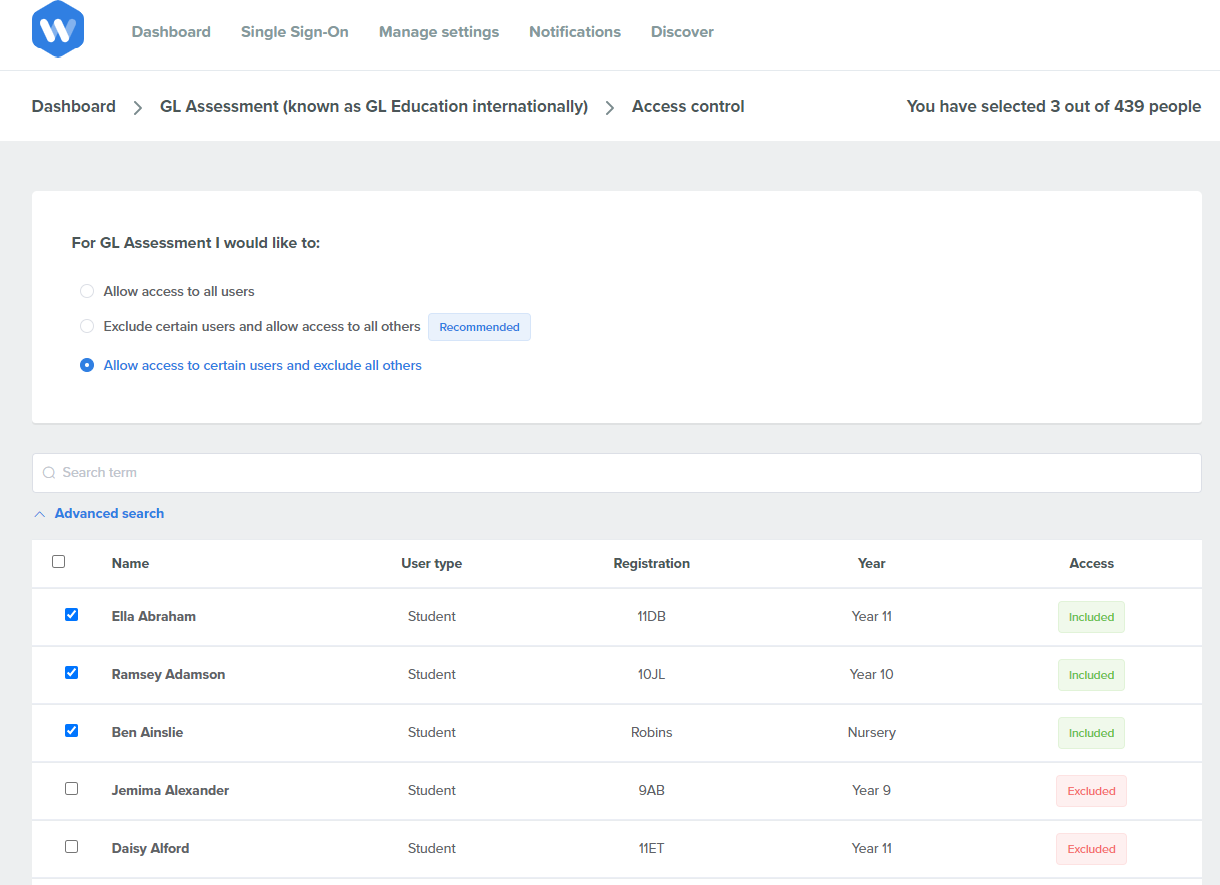
Task: Click Daisy Alford's Excluded badge
Action: click(x=1091, y=849)
